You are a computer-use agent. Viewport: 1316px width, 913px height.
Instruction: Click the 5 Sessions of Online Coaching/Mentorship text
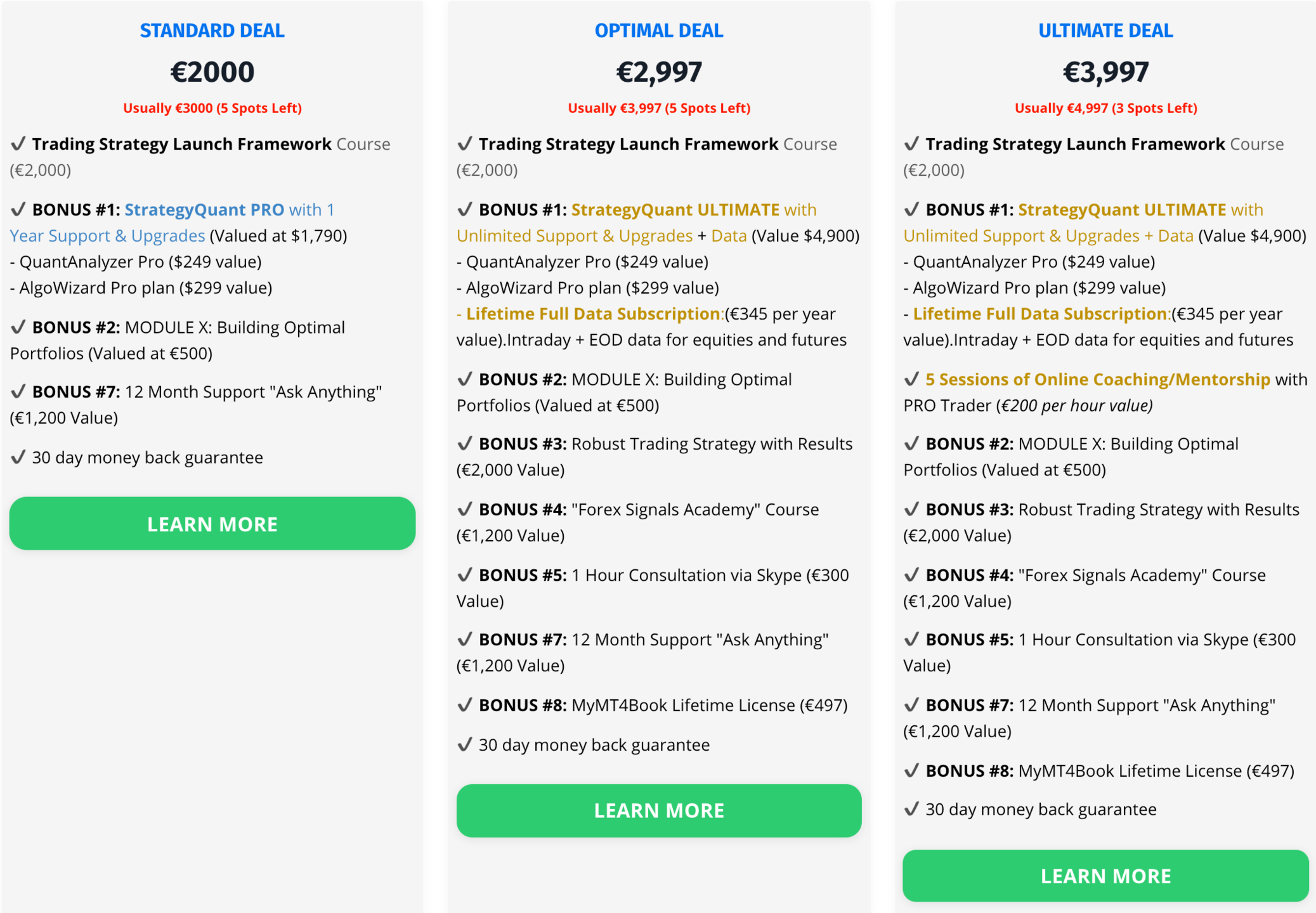coord(1097,379)
